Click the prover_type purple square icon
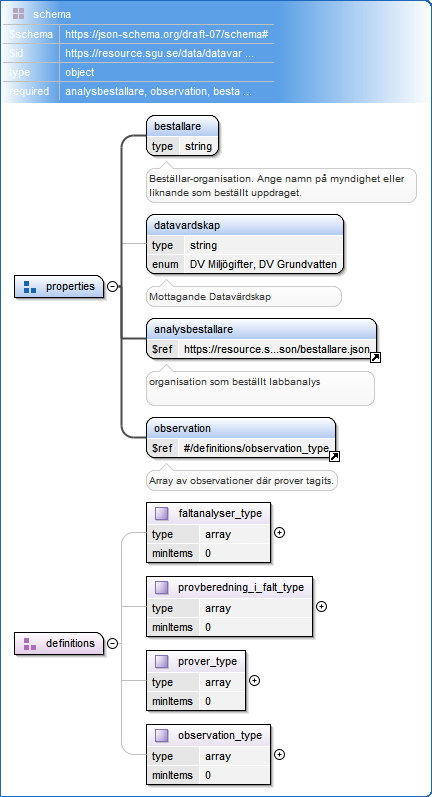The width and height of the screenshot is (432, 797). coord(162,661)
